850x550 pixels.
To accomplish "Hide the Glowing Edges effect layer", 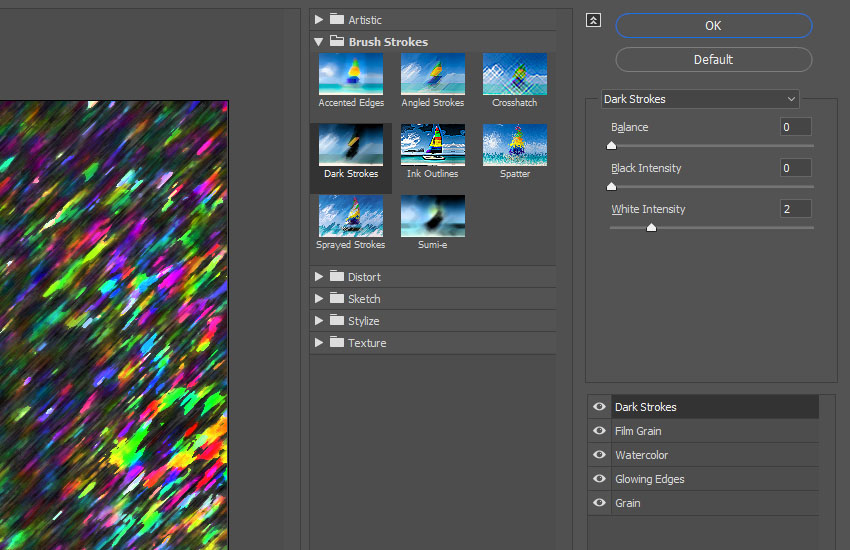I will point(600,479).
